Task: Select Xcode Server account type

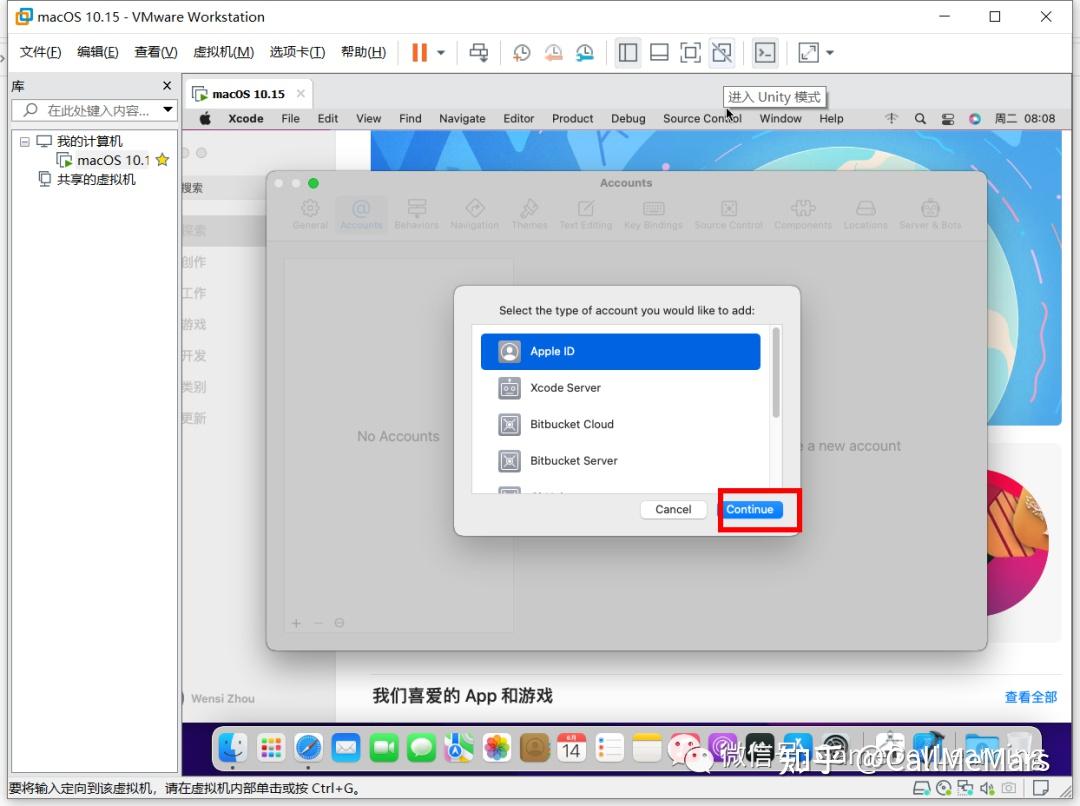Action: pyautogui.click(x=621, y=388)
